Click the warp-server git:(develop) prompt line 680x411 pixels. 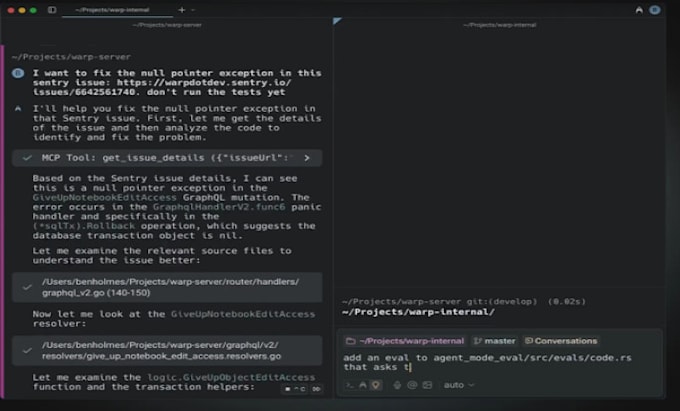coord(464,301)
